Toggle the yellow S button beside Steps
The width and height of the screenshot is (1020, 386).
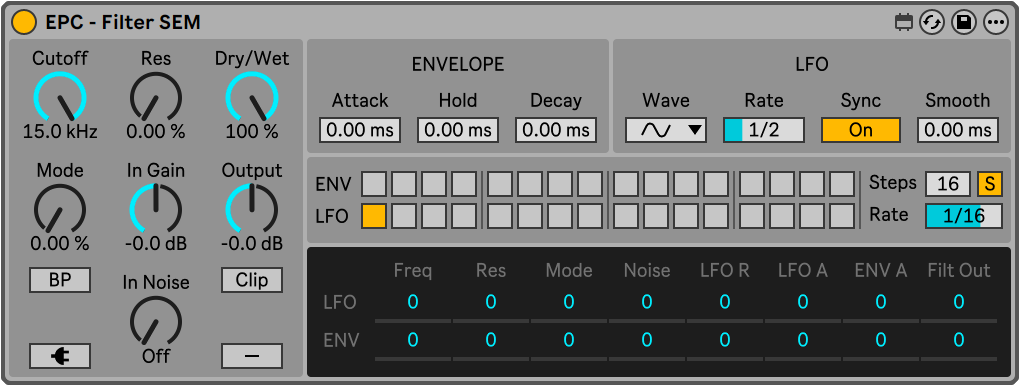pyautogui.click(x=989, y=184)
